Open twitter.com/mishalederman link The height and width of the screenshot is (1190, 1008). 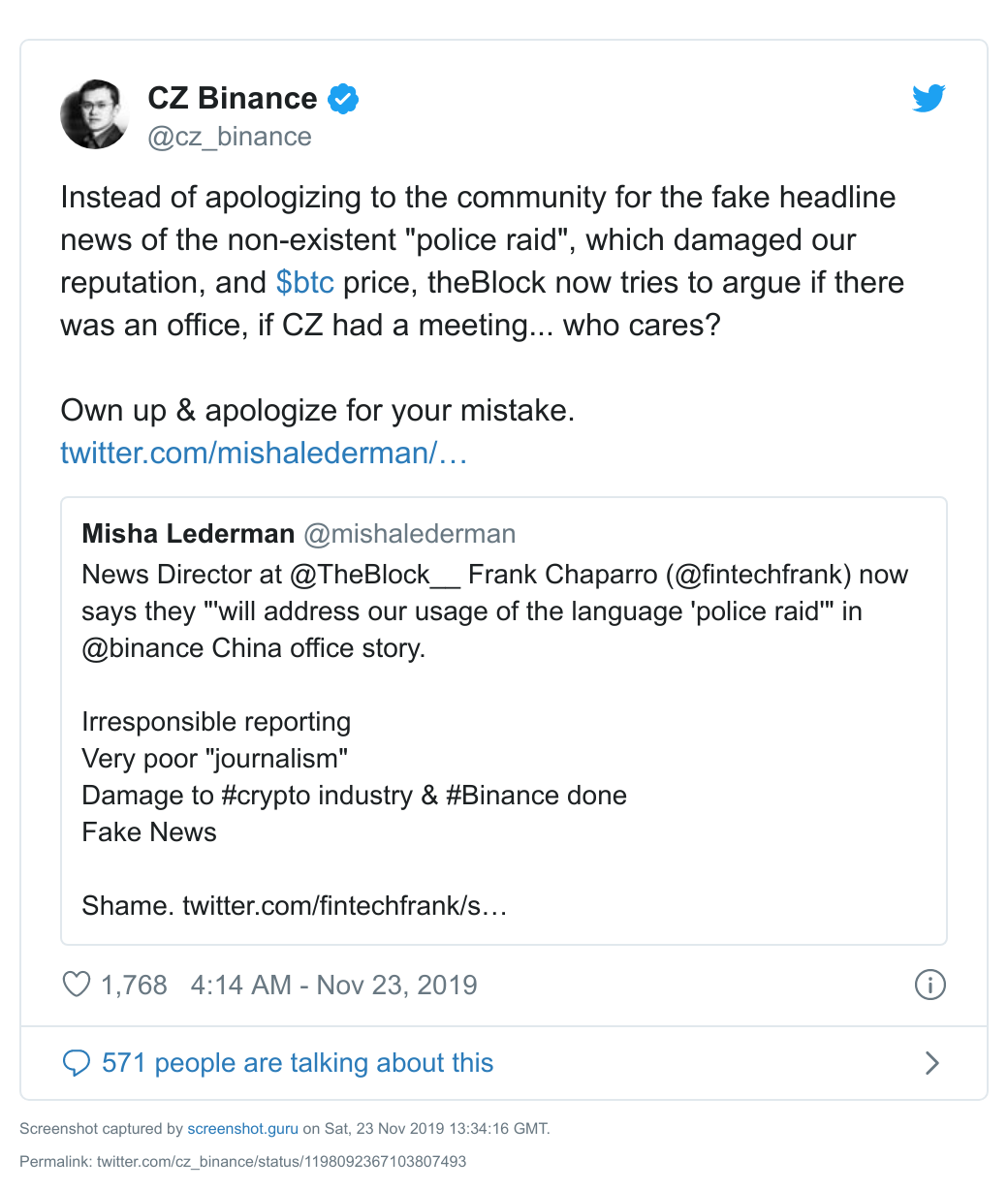coord(264,453)
